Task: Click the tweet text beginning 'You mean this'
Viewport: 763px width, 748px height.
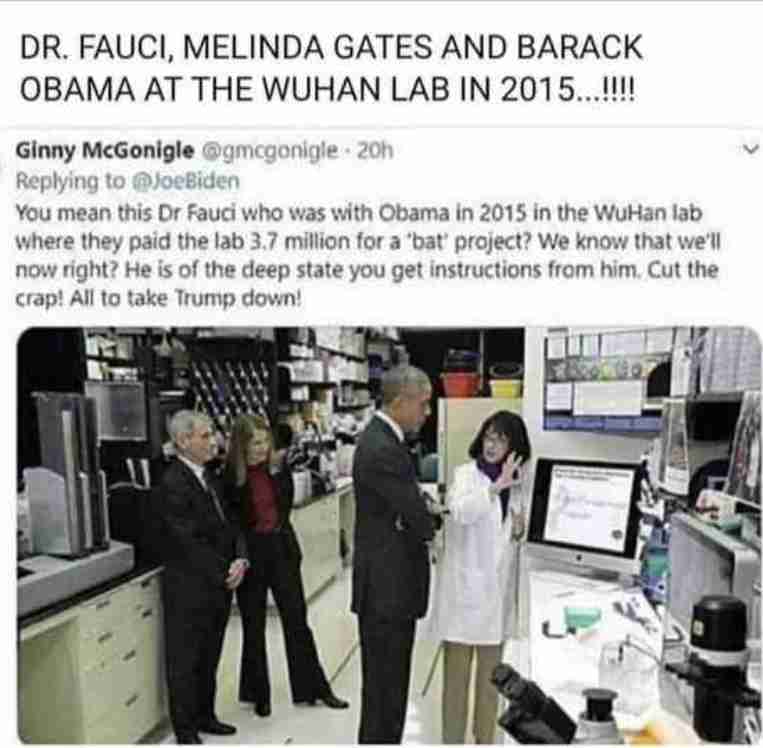Action: pos(367,255)
